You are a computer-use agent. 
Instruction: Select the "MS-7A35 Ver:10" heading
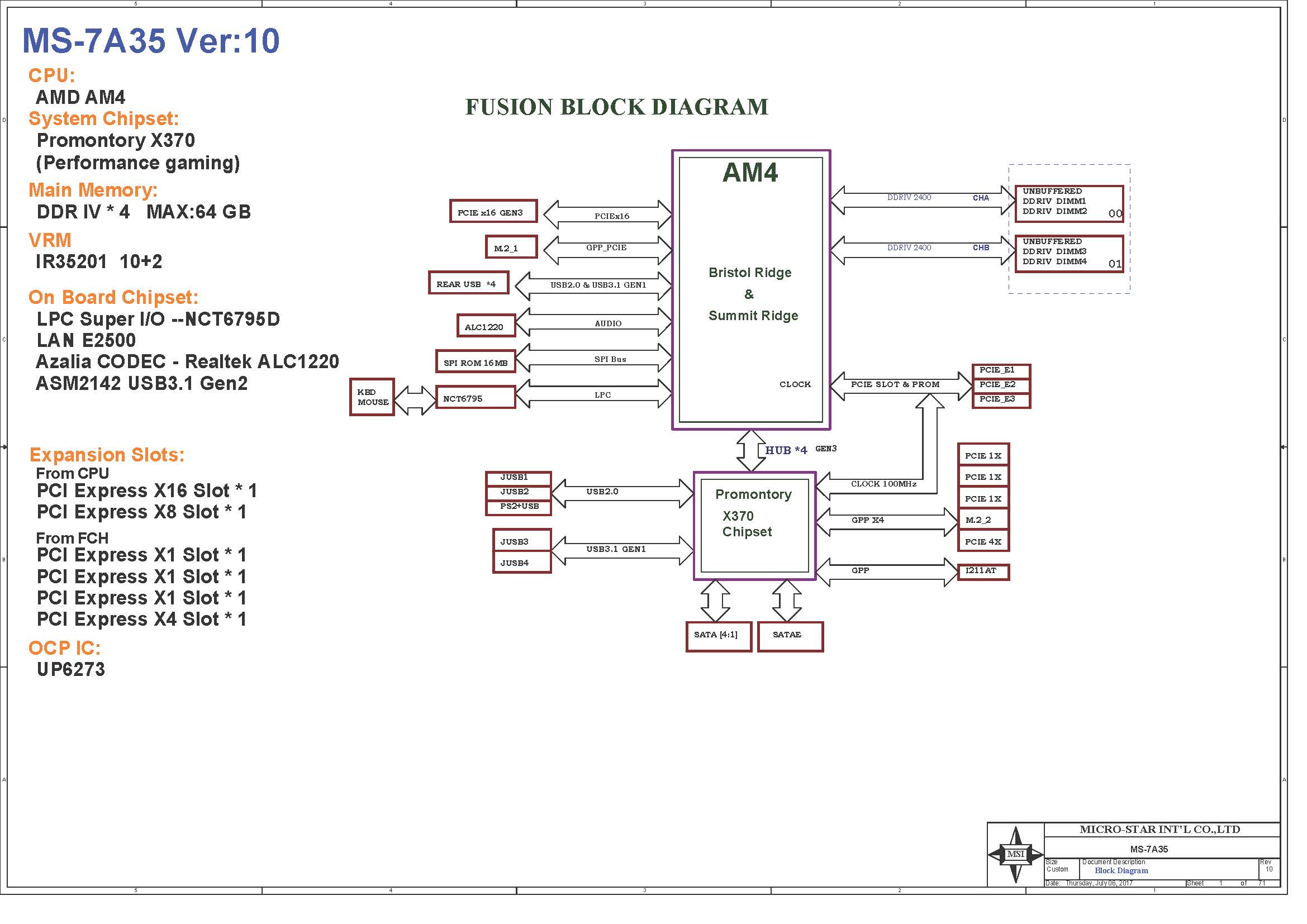point(151,41)
